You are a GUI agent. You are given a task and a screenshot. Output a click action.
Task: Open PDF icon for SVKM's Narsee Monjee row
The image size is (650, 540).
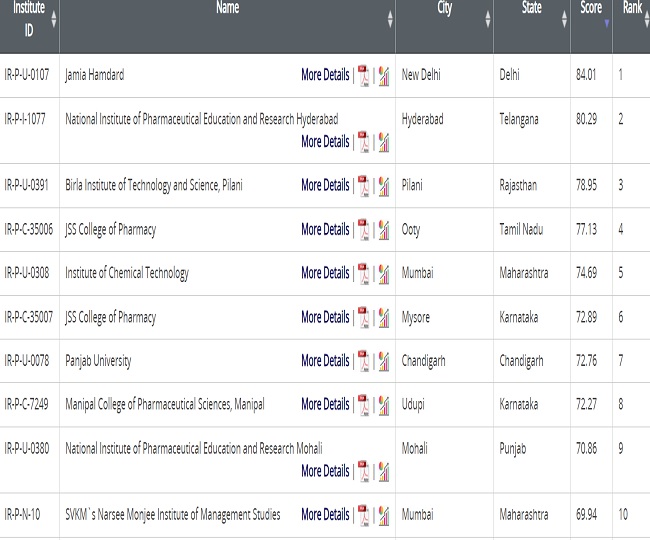[x=365, y=515]
